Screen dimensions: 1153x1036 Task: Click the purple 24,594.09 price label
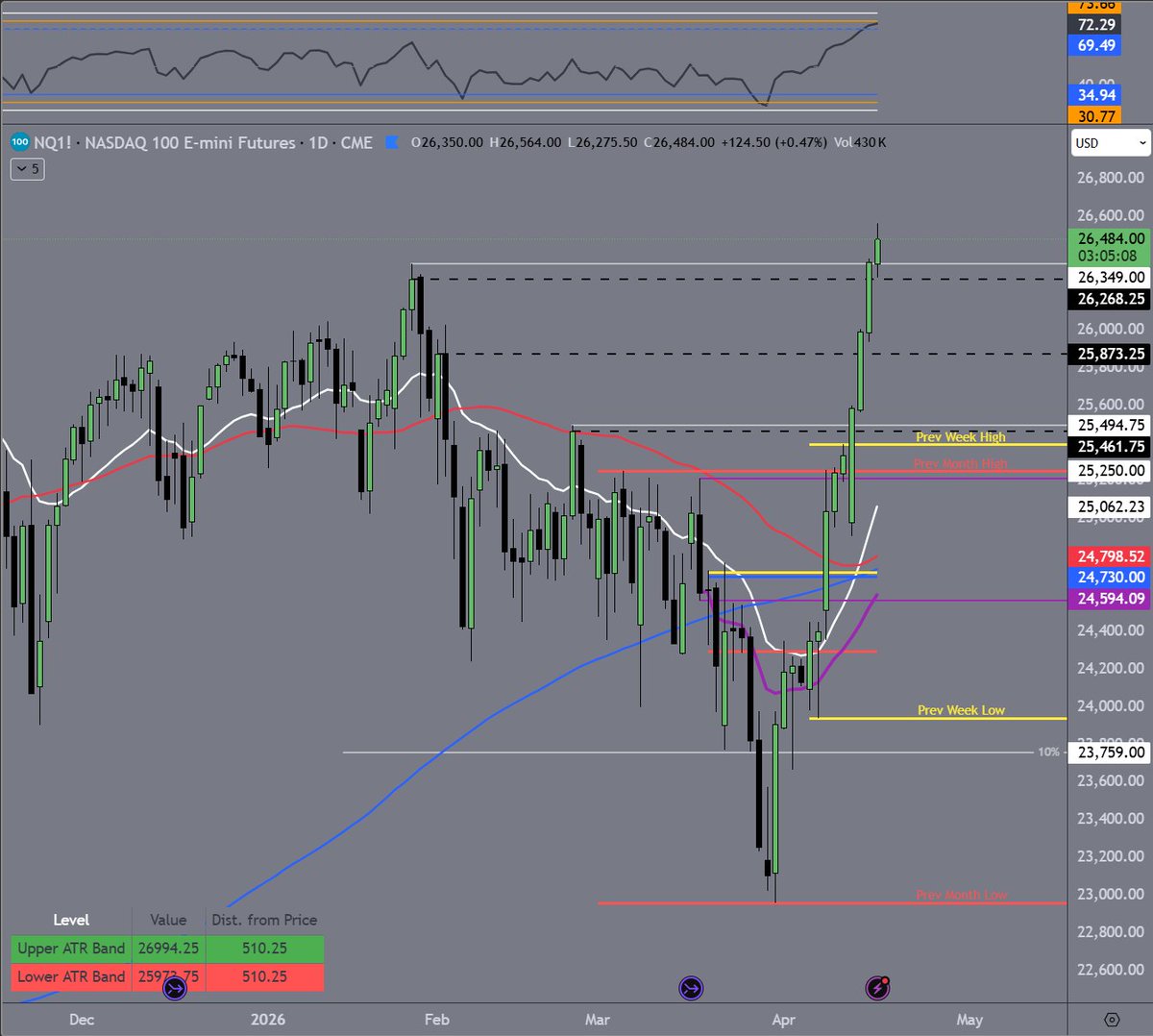[1111, 599]
